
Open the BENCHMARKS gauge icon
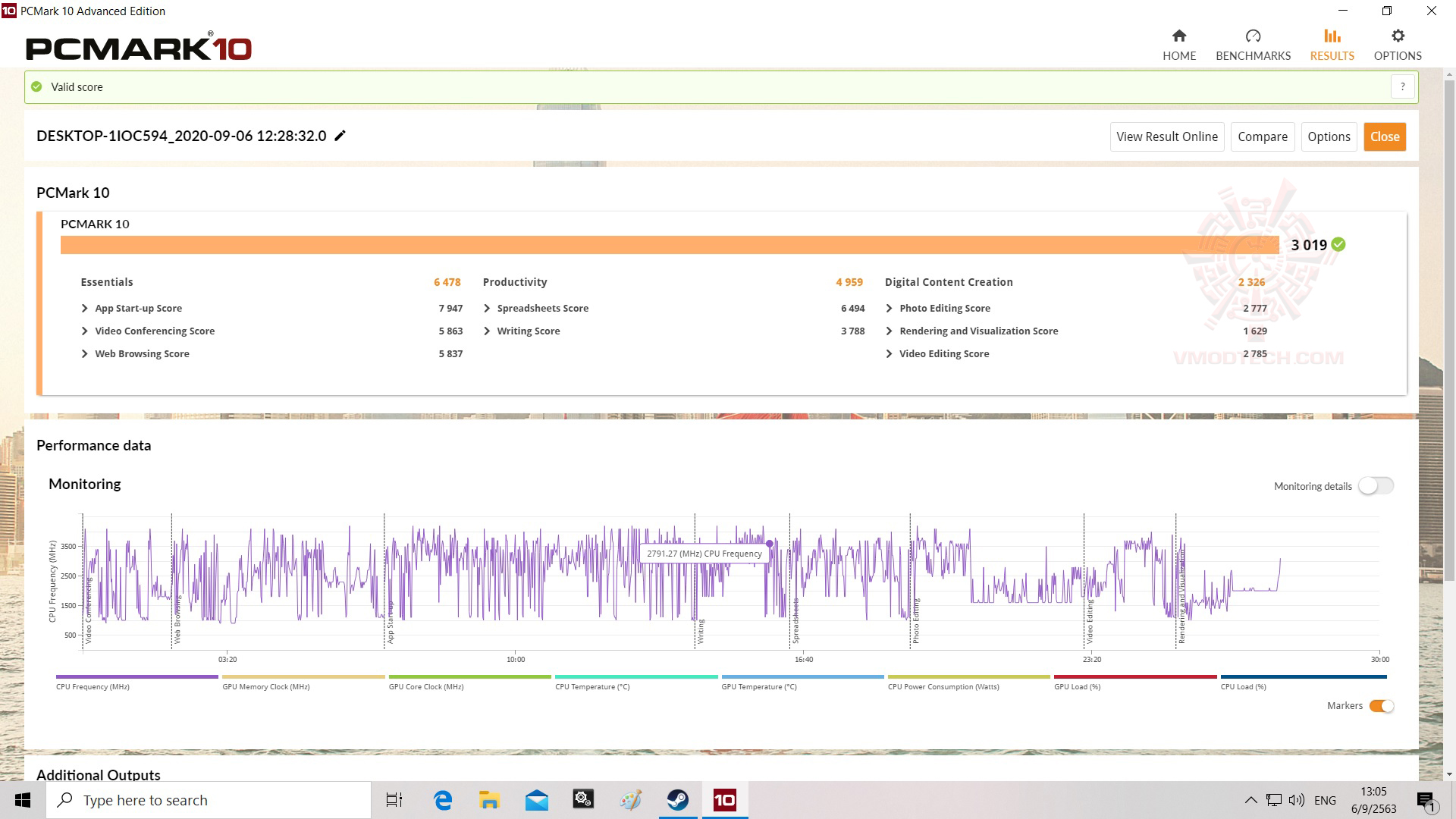pos(1253,36)
